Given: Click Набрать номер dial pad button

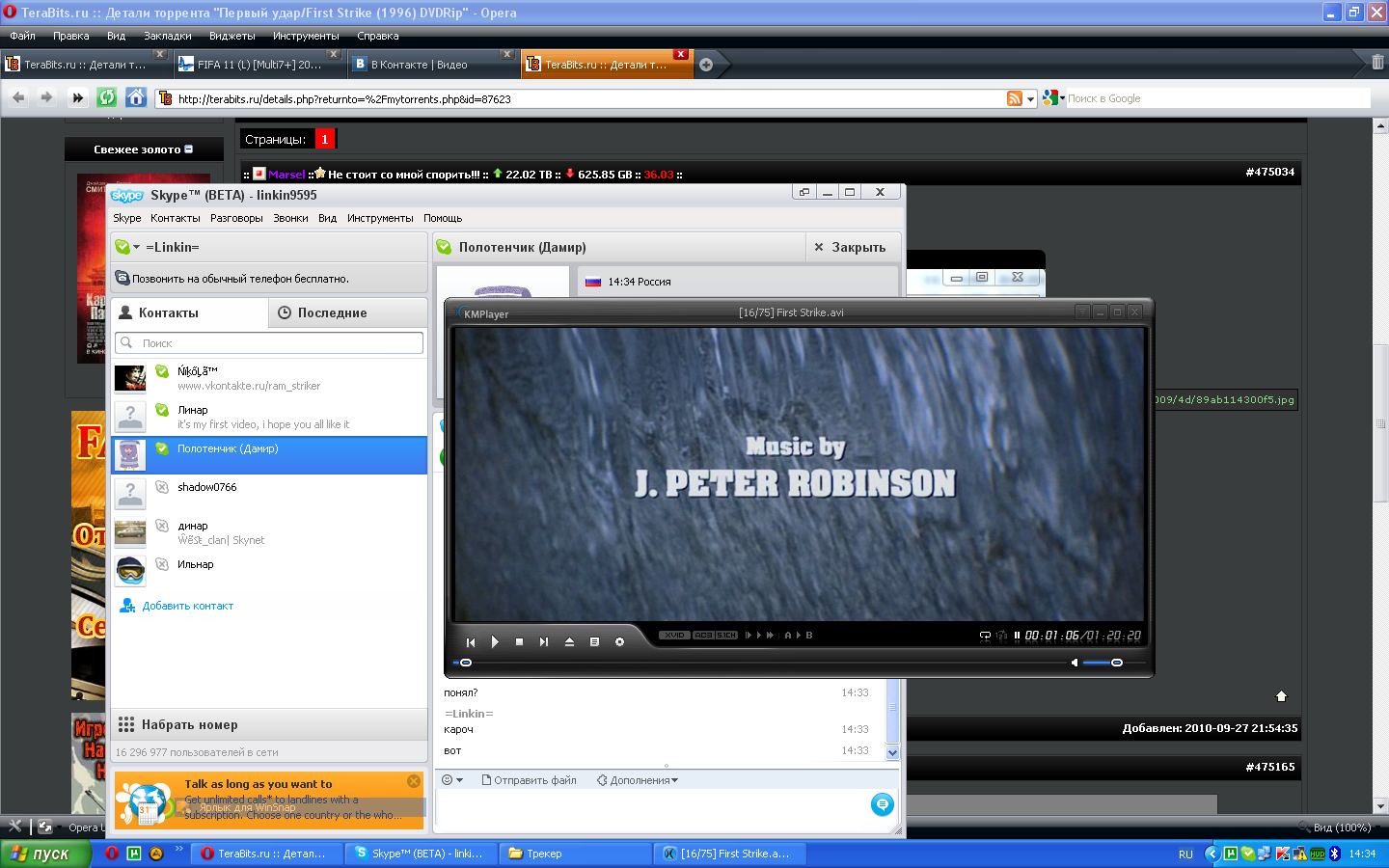Looking at the screenshot, I should tap(269, 724).
